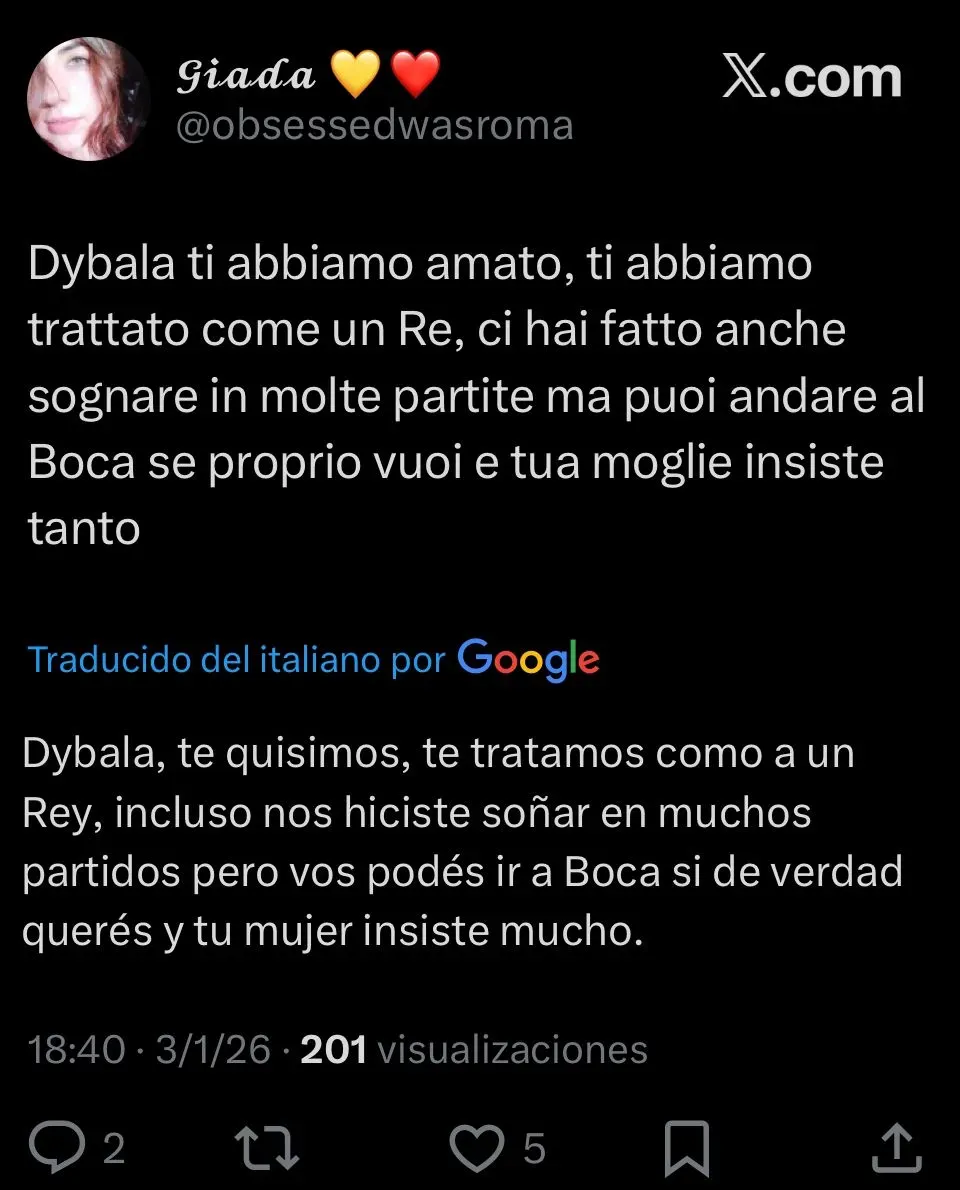960x1190 pixels.
Task: Open the 201 visualizaciones count
Action: click(x=474, y=1050)
